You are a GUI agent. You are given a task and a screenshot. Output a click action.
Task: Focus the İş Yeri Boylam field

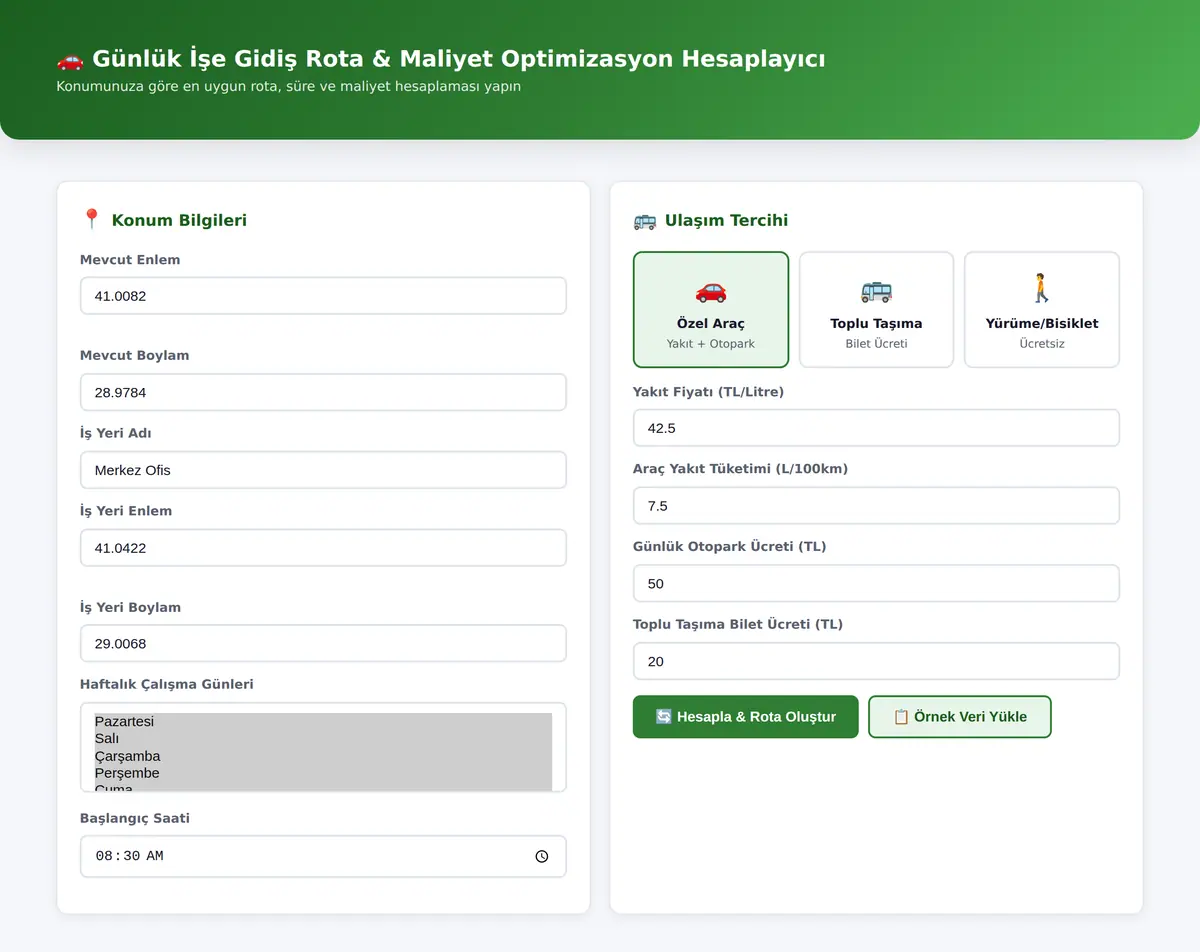[x=323, y=643]
